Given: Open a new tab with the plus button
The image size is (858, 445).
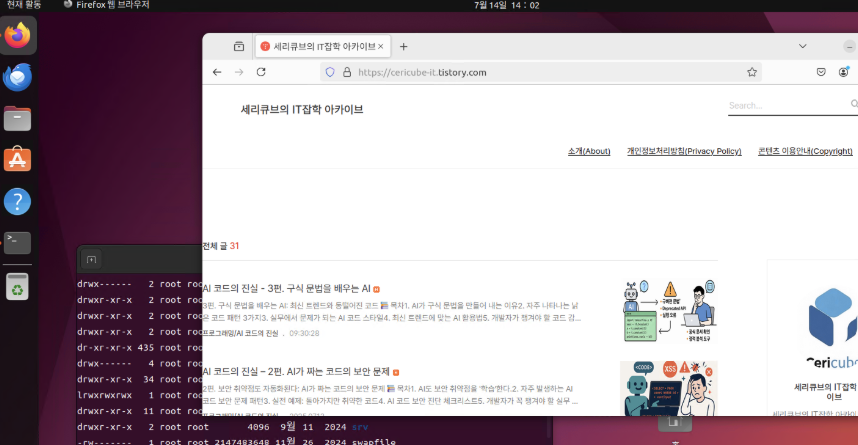Looking at the screenshot, I should (x=403, y=47).
